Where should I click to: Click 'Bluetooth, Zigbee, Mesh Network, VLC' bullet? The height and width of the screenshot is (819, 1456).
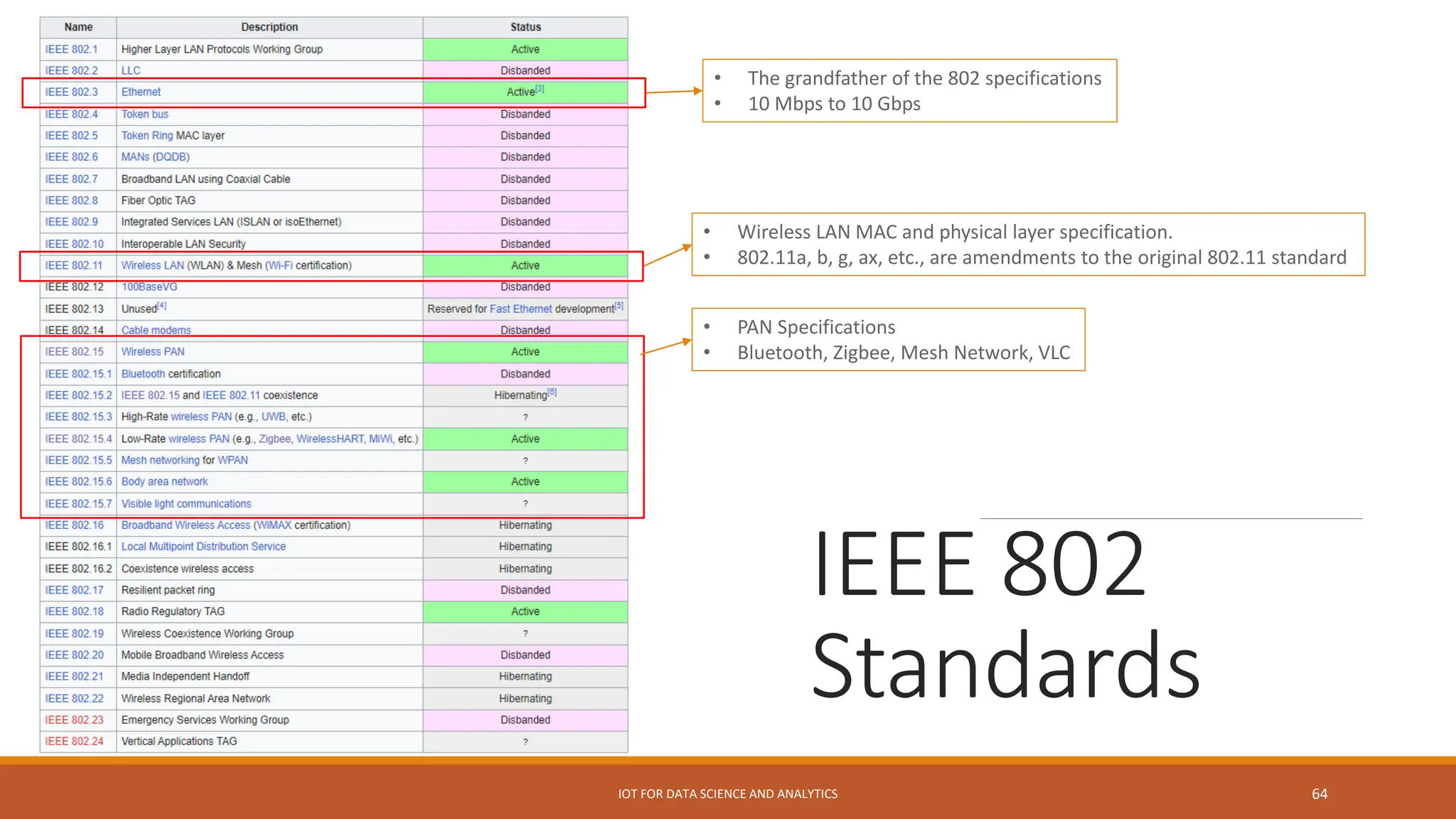904,353
